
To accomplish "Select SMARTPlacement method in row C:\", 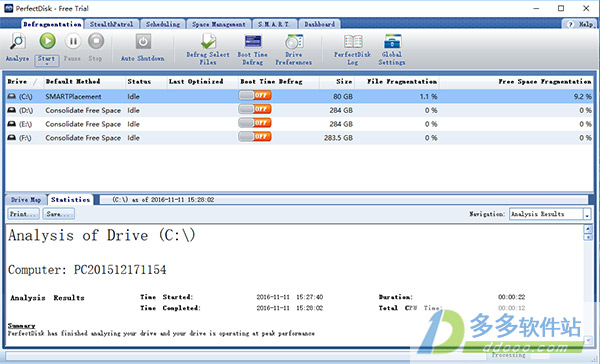I will coord(73,96).
